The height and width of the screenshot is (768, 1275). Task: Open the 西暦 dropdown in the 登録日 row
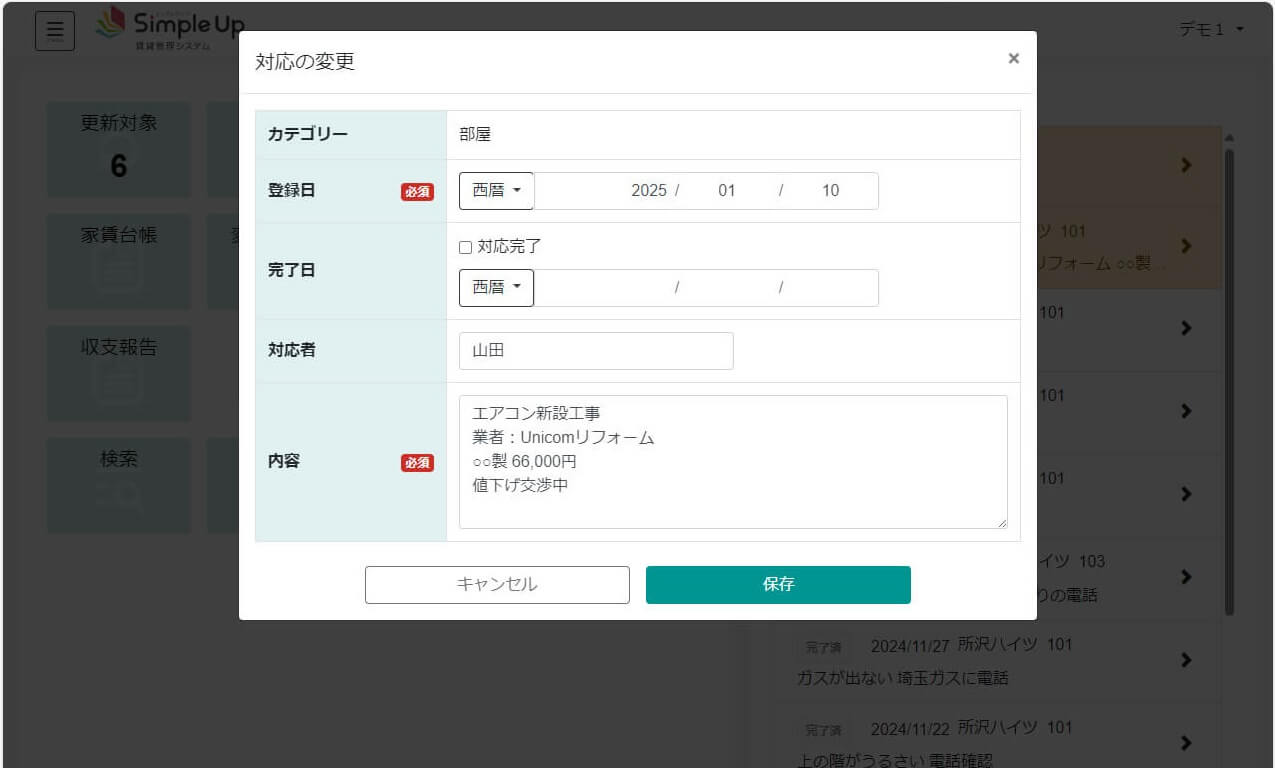(x=497, y=191)
